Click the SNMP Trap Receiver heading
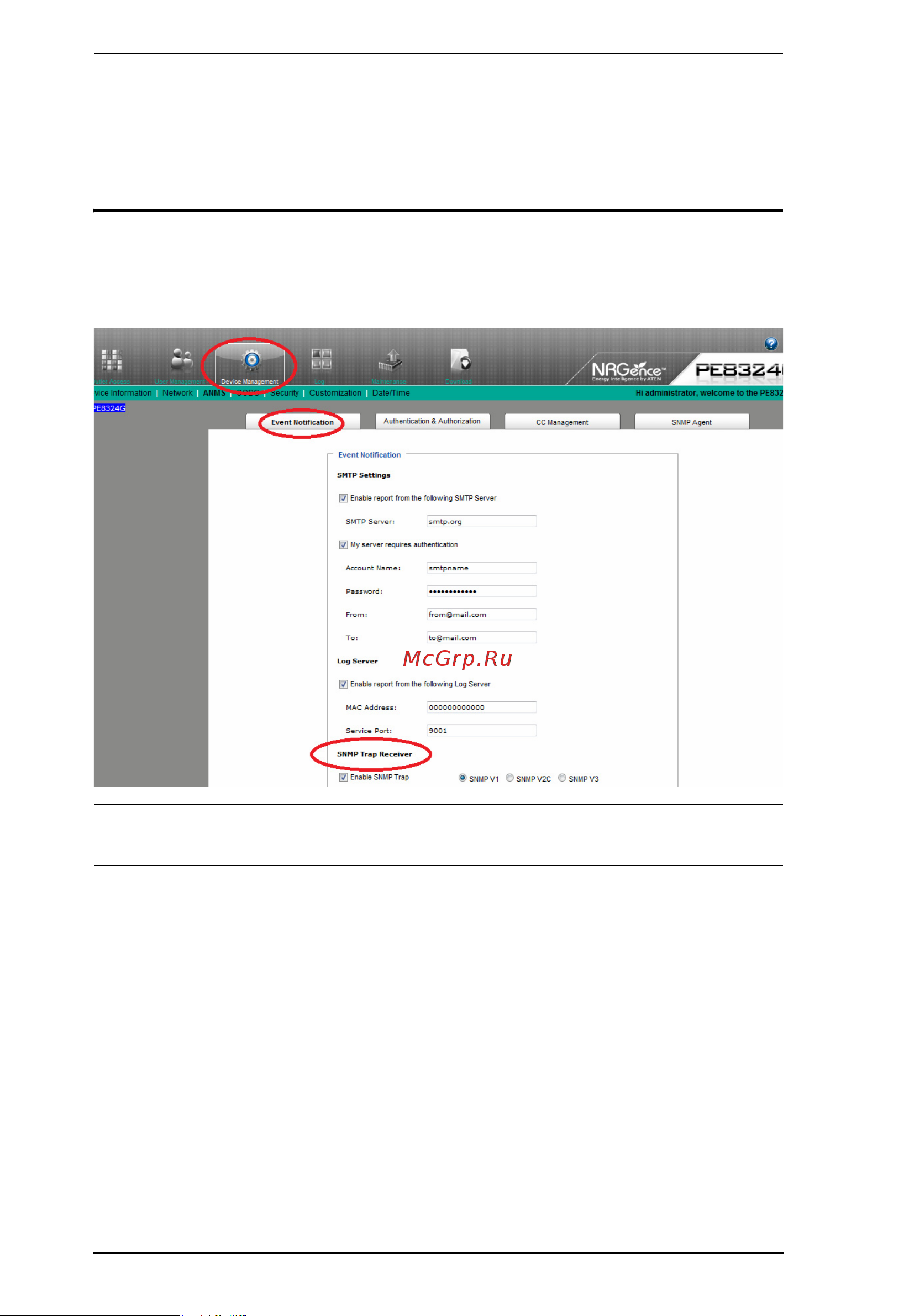 (374, 754)
